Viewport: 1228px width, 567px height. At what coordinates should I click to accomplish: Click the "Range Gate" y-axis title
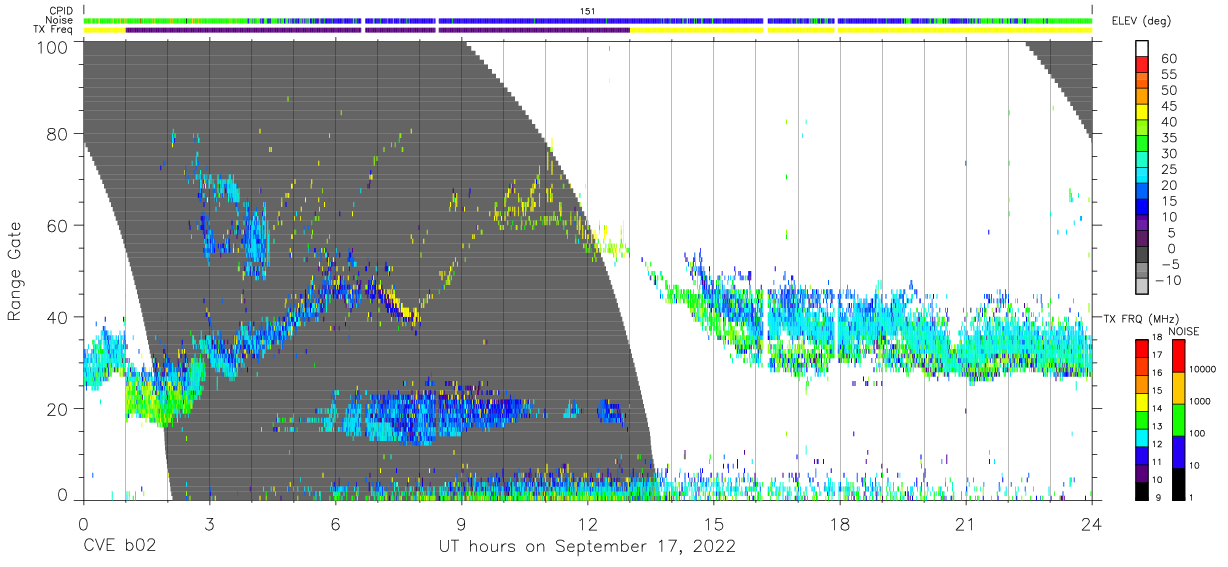click(x=15, y=272)
